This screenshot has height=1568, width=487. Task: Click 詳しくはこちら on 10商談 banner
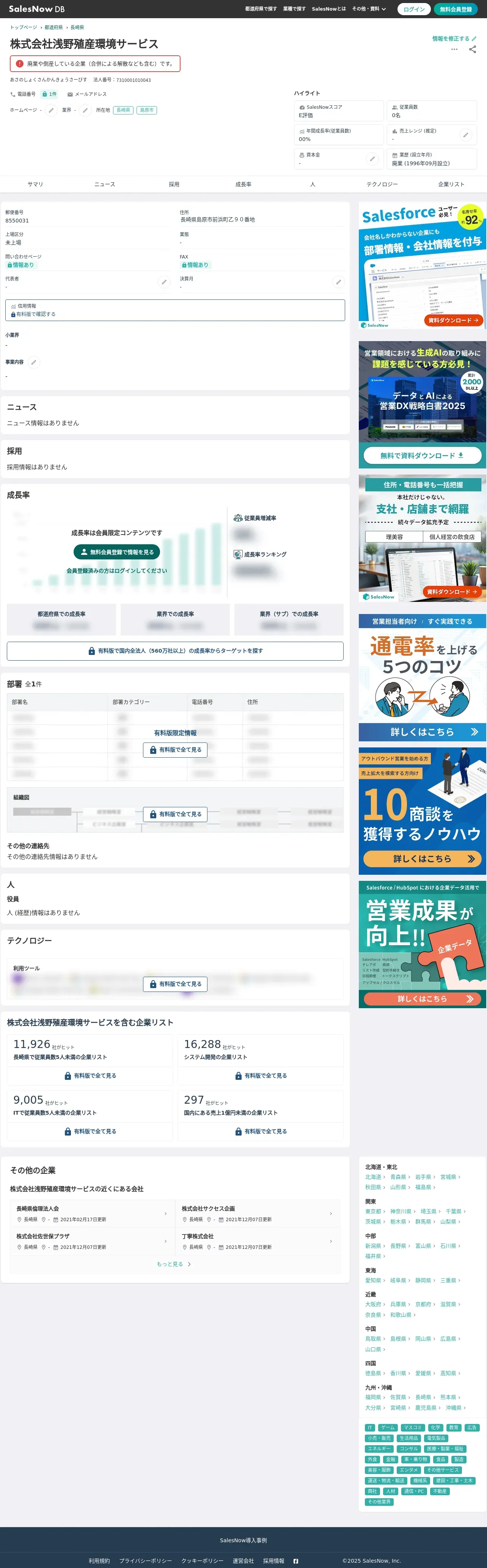click(x=423, y=858)
